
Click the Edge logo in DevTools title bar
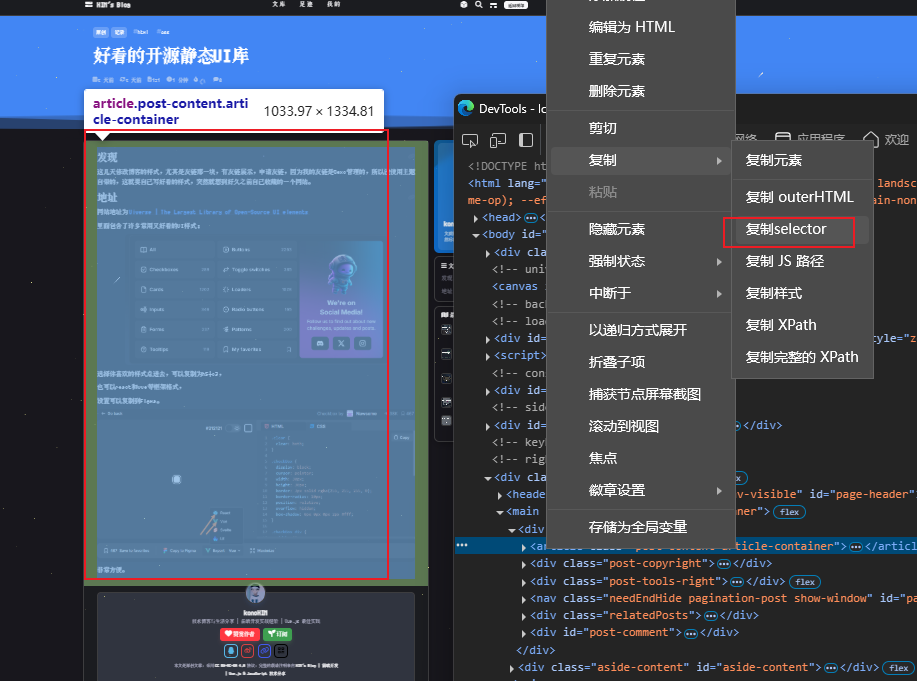pyautogui.click(x=466, y=108)
